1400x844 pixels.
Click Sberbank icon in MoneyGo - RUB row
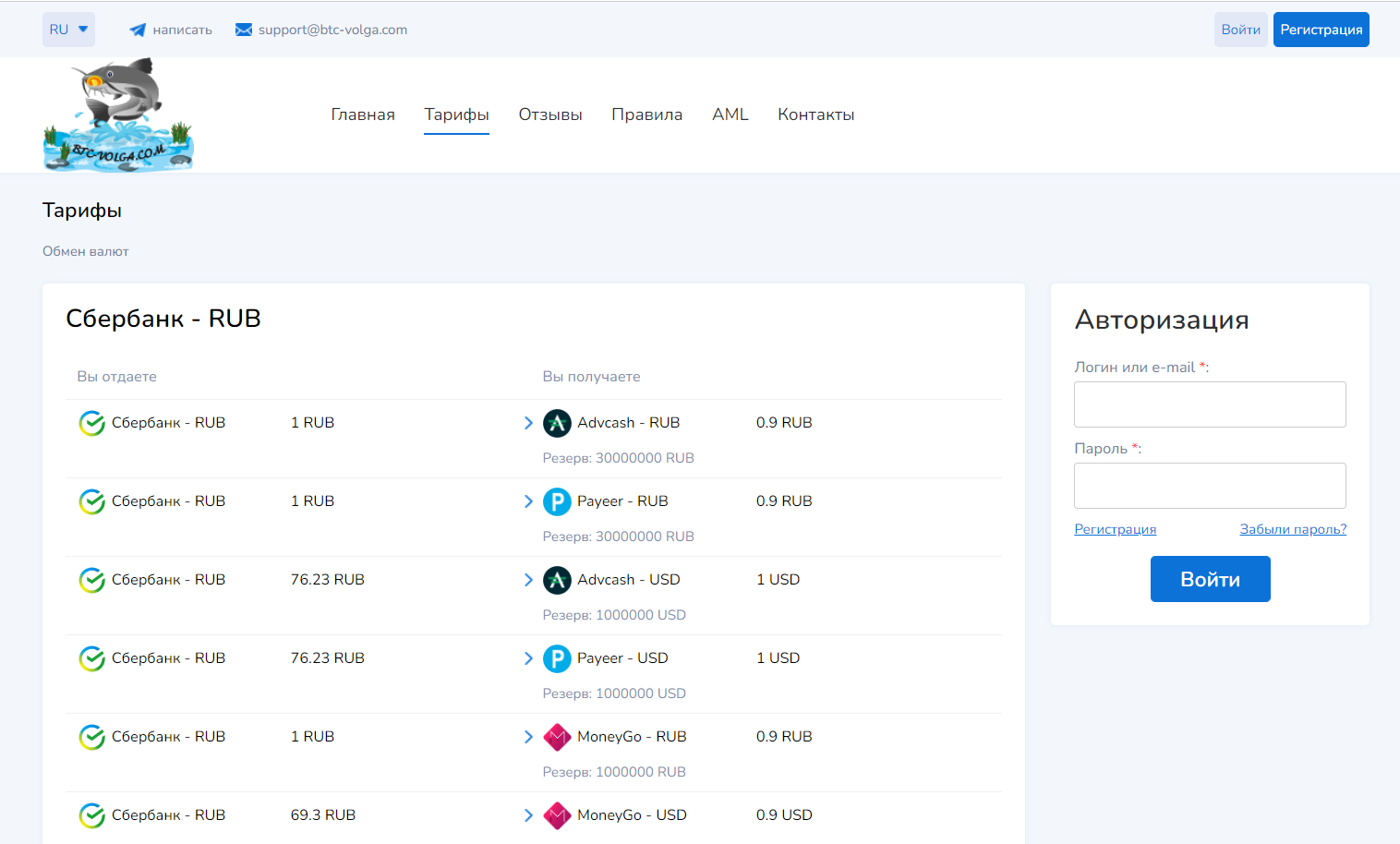pyautogui.click(x=91, y=737)
